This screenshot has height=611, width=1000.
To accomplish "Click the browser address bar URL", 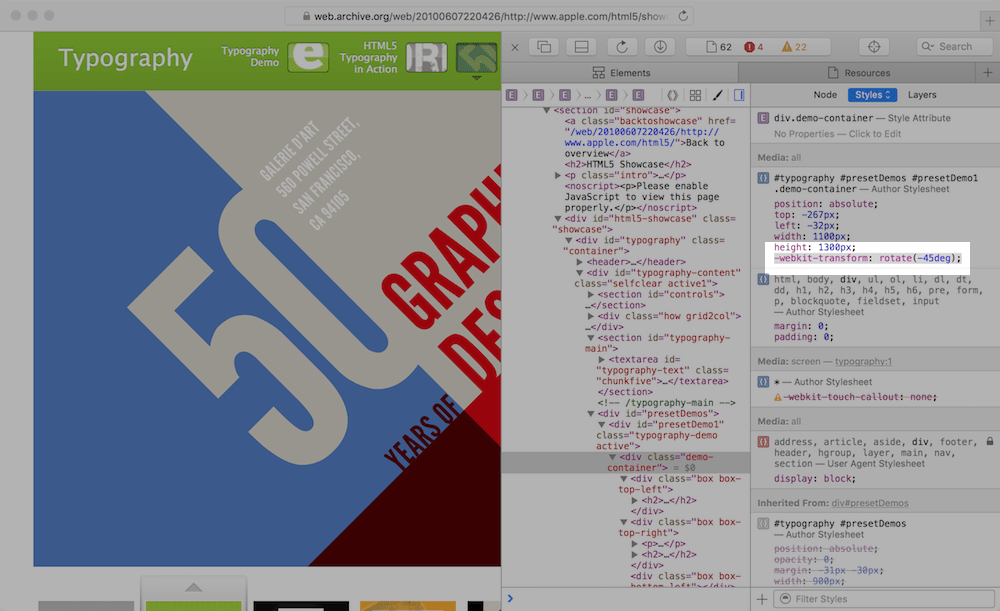I will click(x=491, y=16).
